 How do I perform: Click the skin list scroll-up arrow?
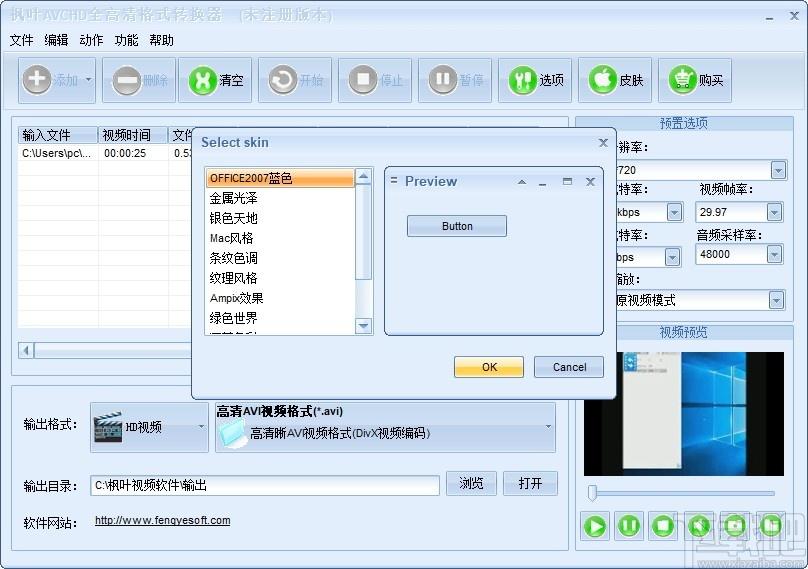(x=363, y=177)
